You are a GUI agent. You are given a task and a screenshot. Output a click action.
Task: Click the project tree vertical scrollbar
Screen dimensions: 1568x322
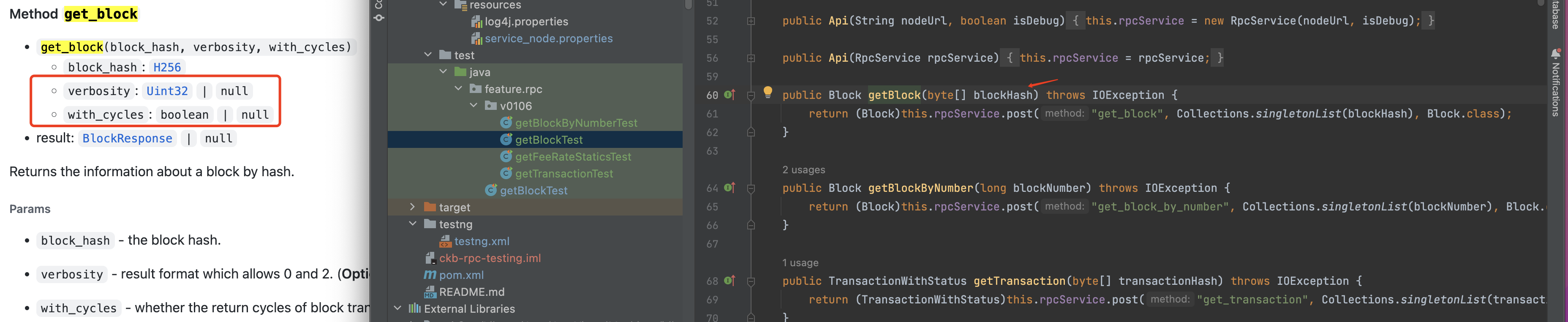689,5
